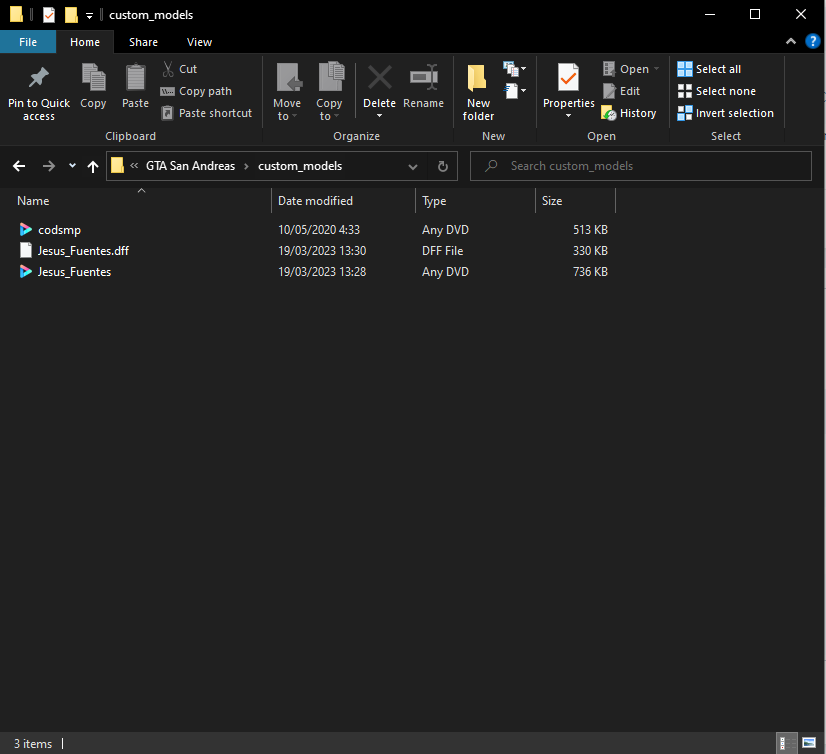Click the Pin to Quick access icon
The width and height of the screenshot is (826, 754).
(38, 78)
